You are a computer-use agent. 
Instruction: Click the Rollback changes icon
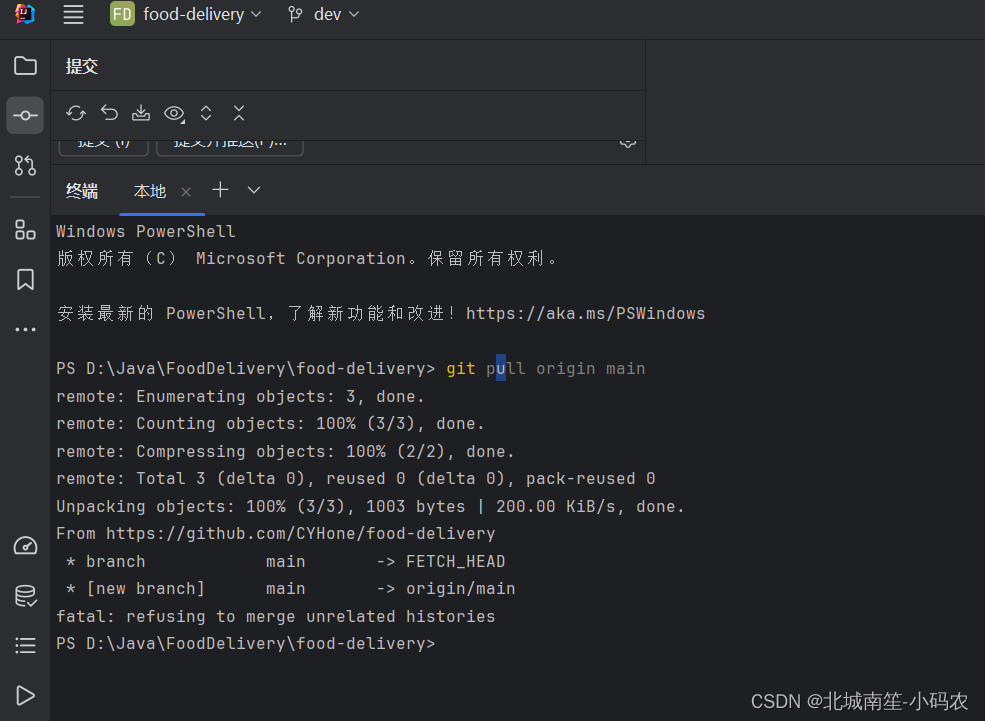[109, 113]
